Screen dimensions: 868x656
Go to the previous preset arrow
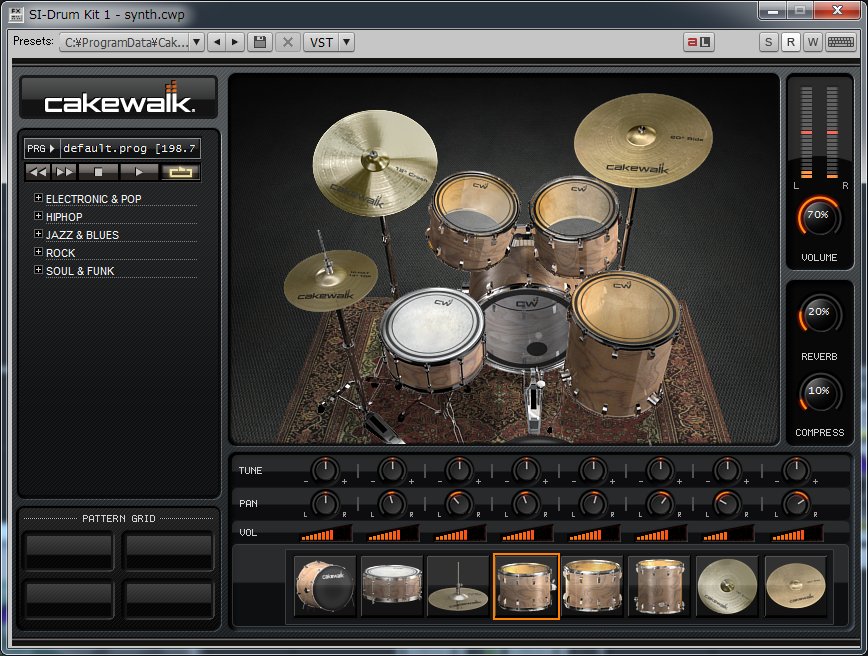217,42
